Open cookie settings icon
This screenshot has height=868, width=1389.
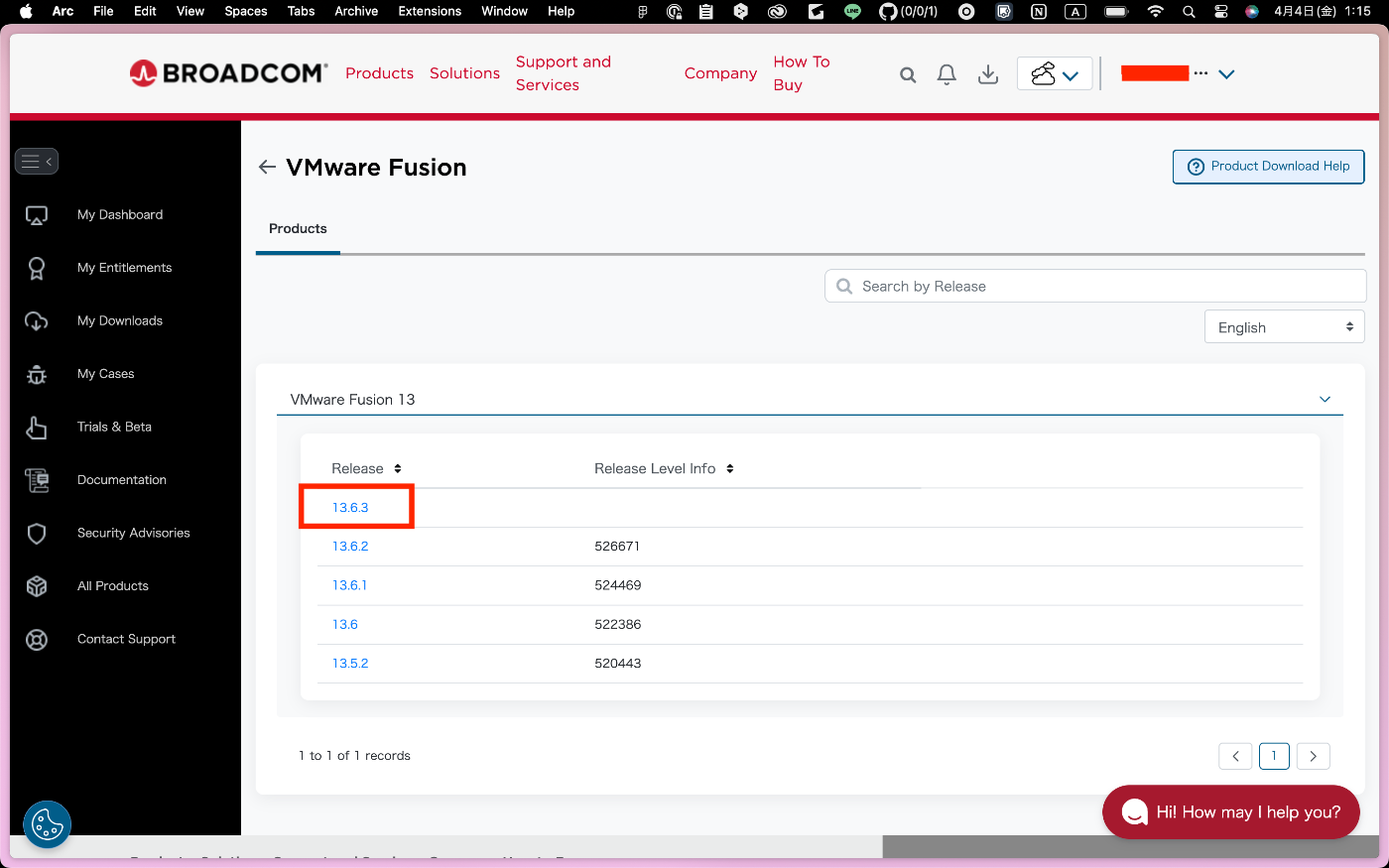(48, 824)
